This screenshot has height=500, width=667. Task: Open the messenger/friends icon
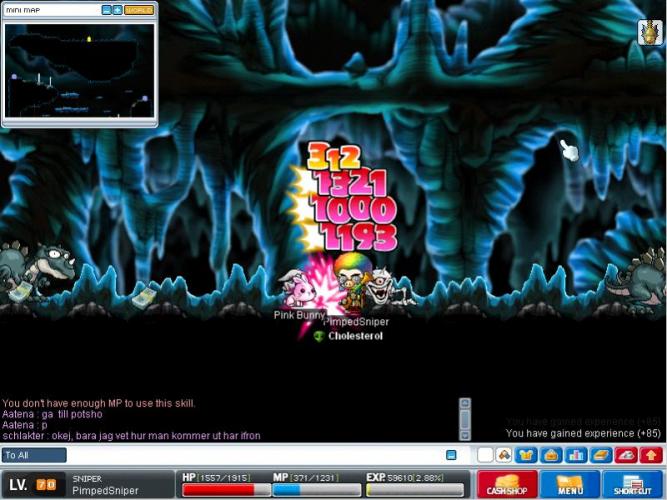[505, 455]
